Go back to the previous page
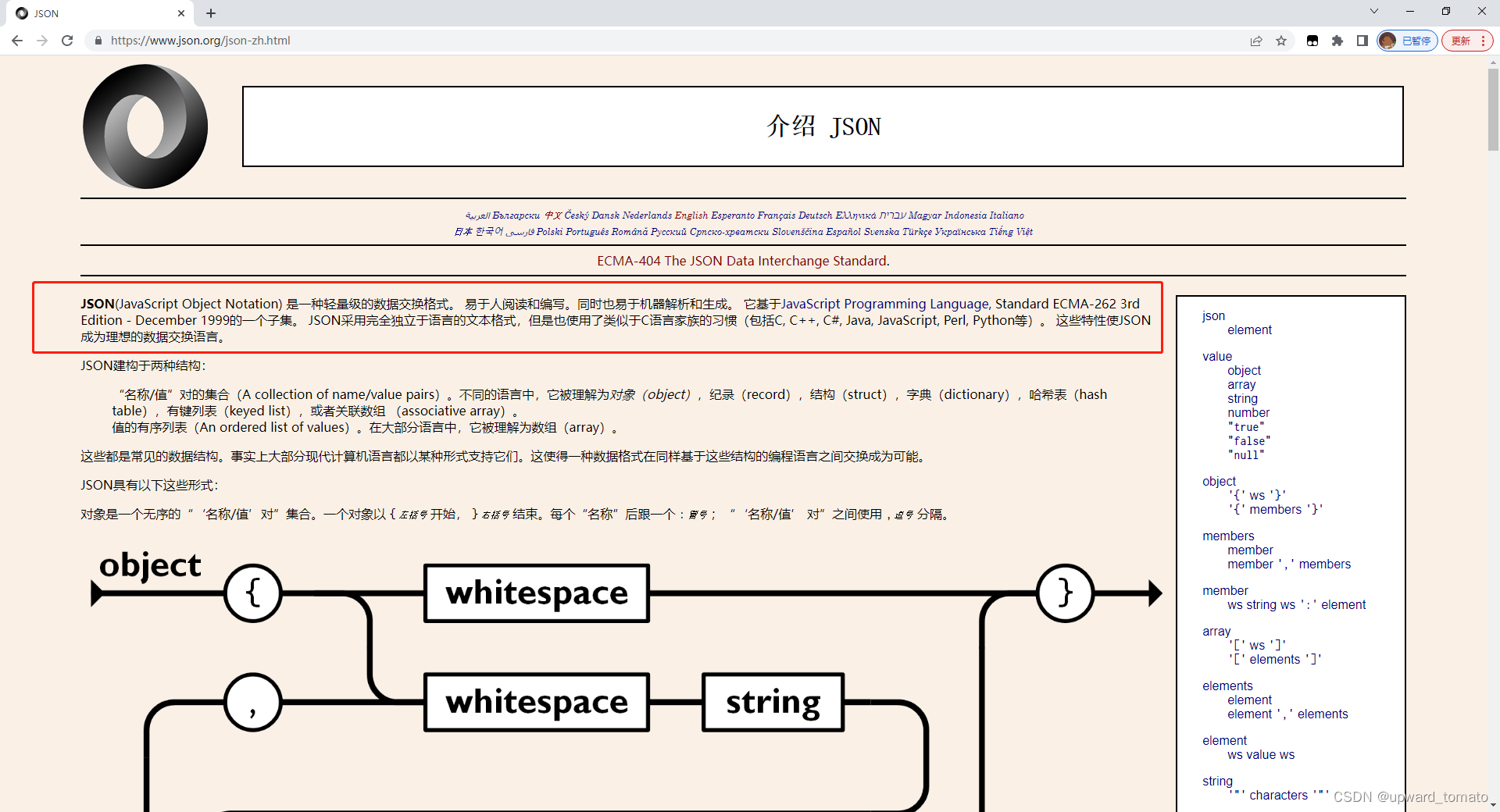1500x812 pixels. 17,41
